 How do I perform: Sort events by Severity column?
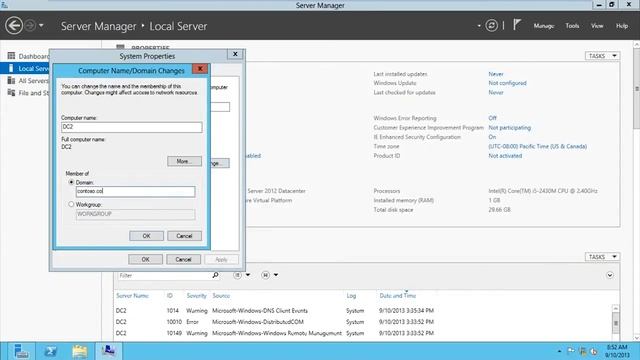click(196, 296)
